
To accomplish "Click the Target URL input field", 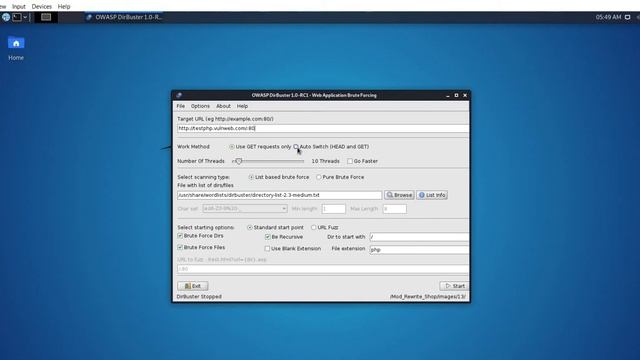I will pyautogui.click(x=323, y=128).
